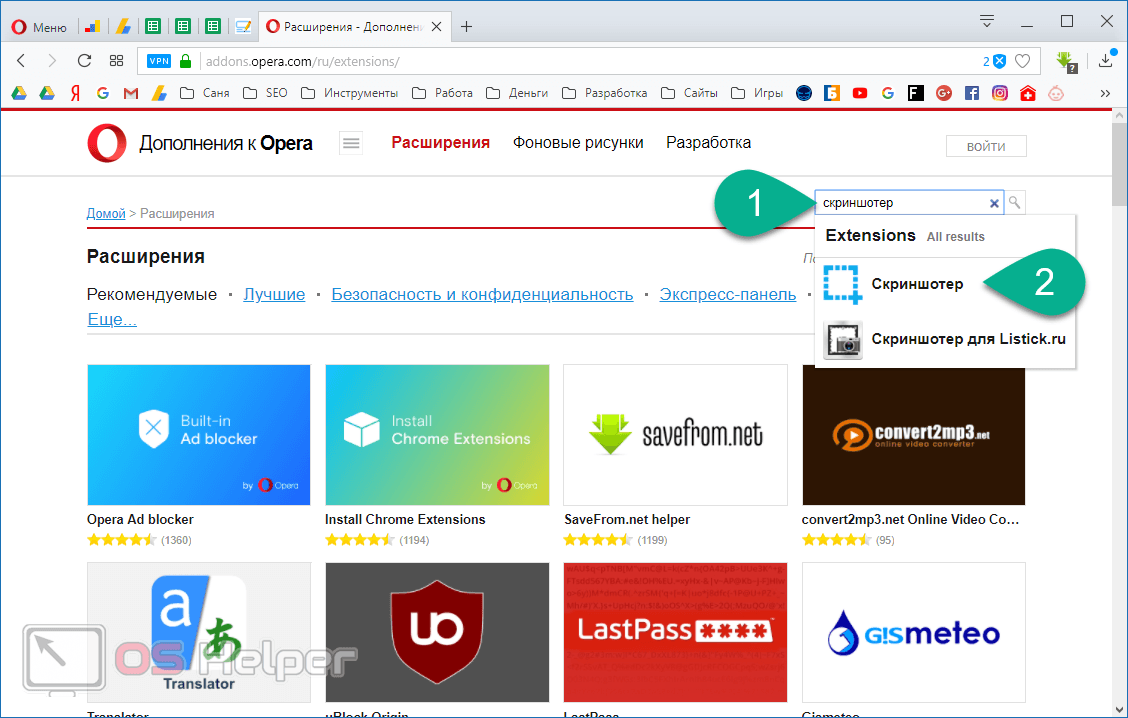Toggle the VPN badge

[x=158, y=61]
